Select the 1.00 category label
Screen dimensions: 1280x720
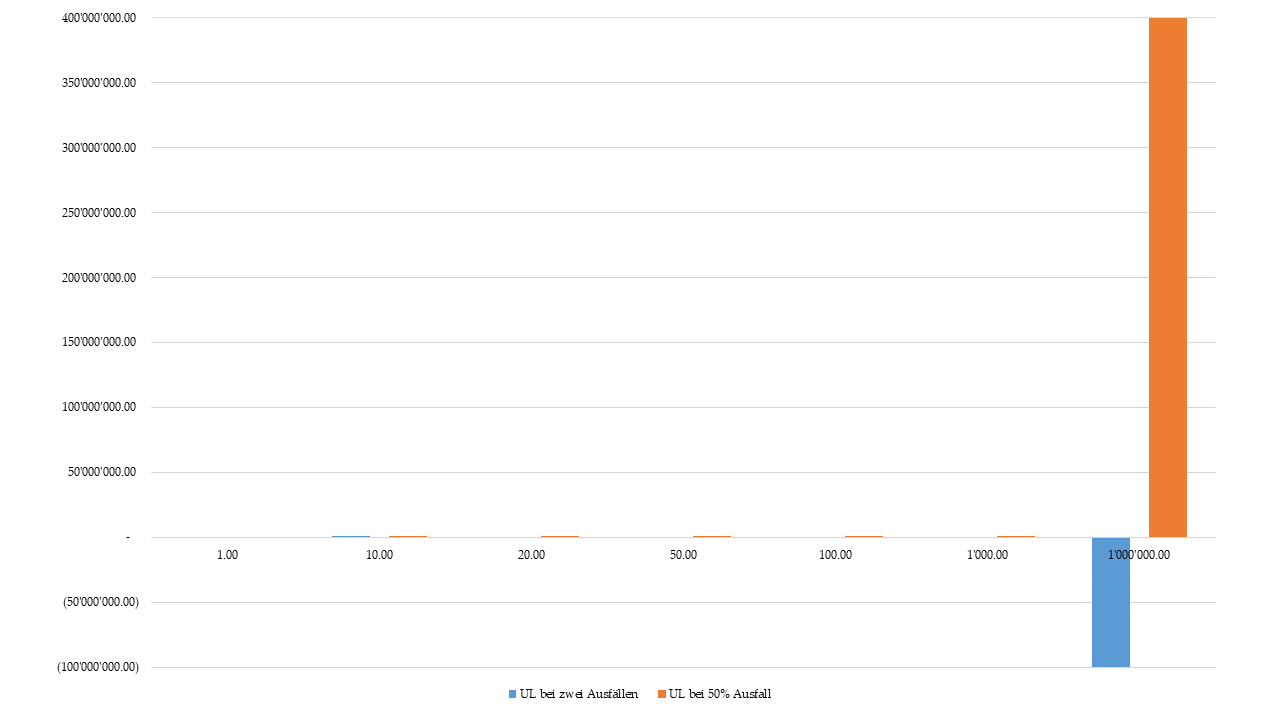coord(228,555)
